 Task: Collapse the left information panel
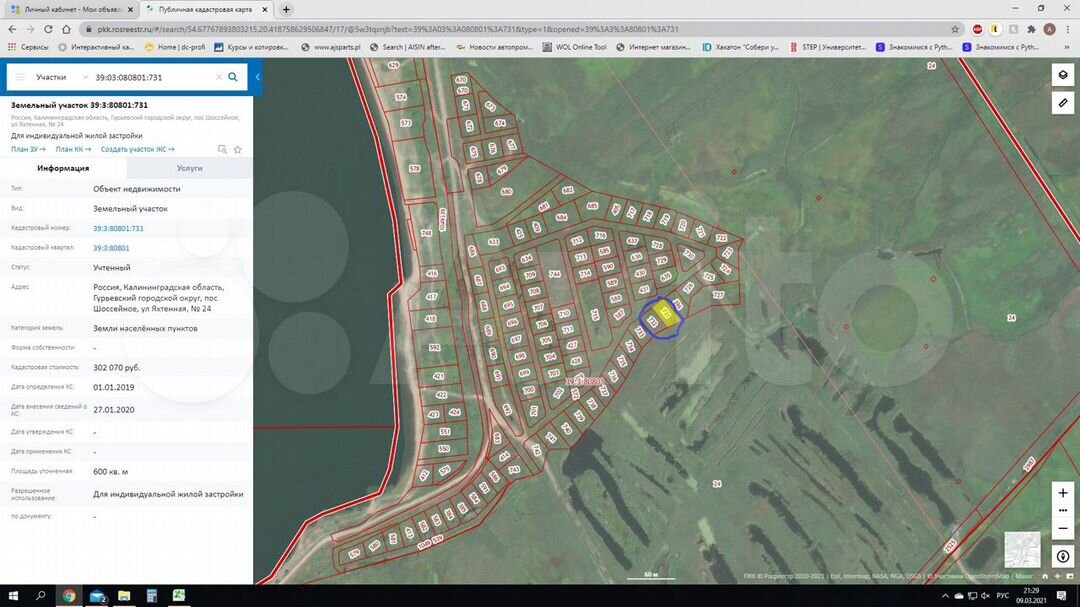point(257,77)
